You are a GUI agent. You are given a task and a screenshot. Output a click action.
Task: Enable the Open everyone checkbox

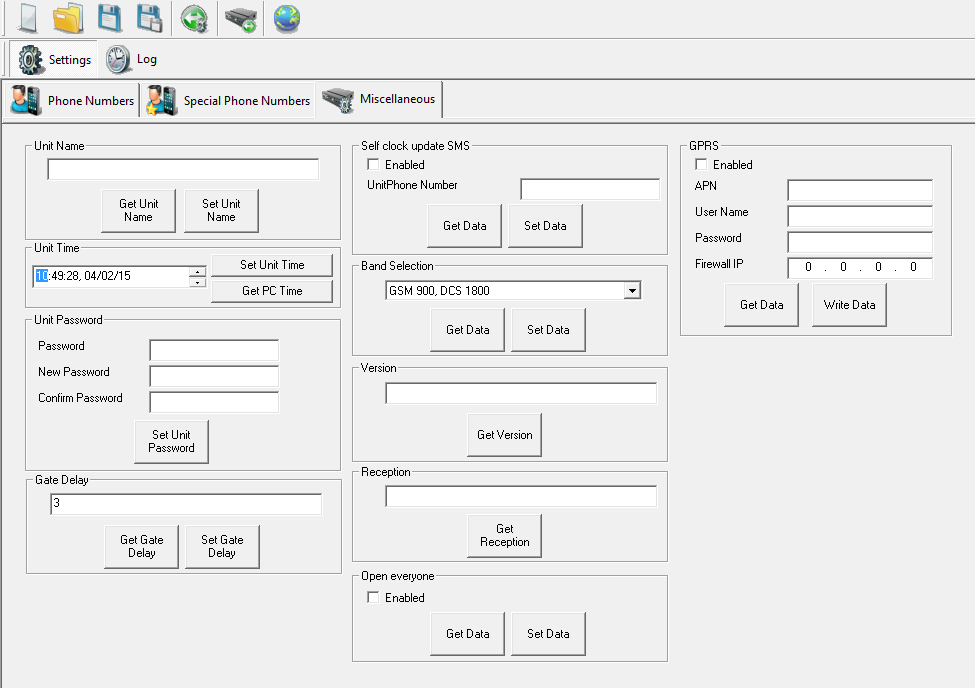374,598
